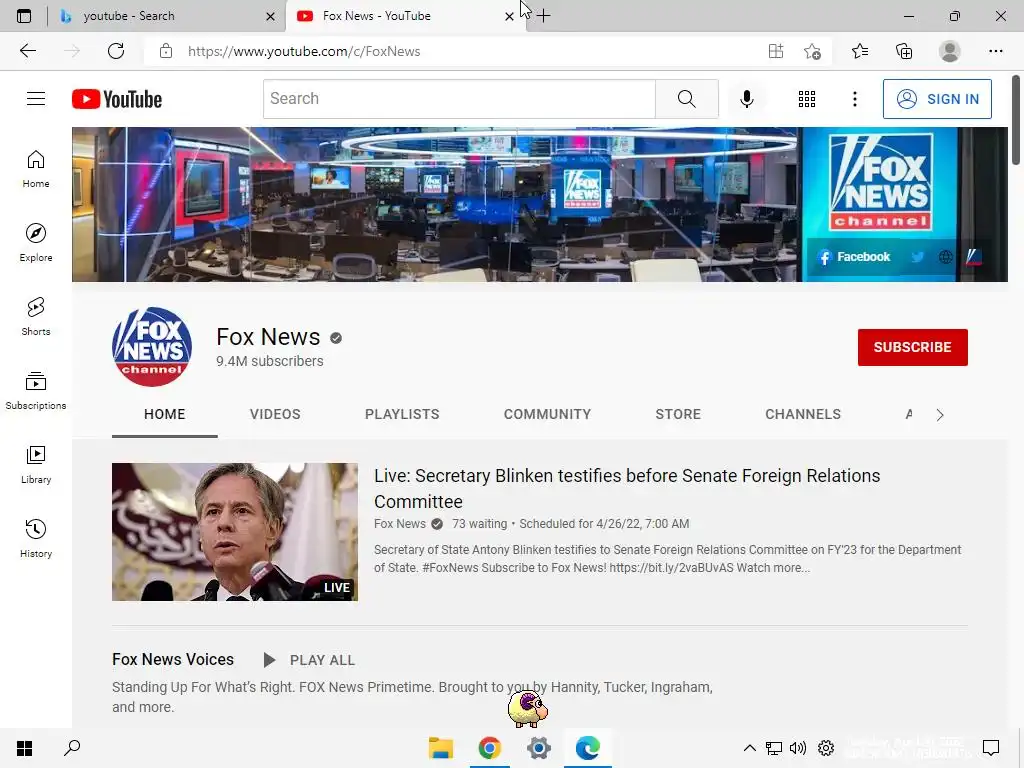The height and width of the screenshot is (768, 1024).
Task: Select the VIDEOS channel tab
Action: click(275, 414)
